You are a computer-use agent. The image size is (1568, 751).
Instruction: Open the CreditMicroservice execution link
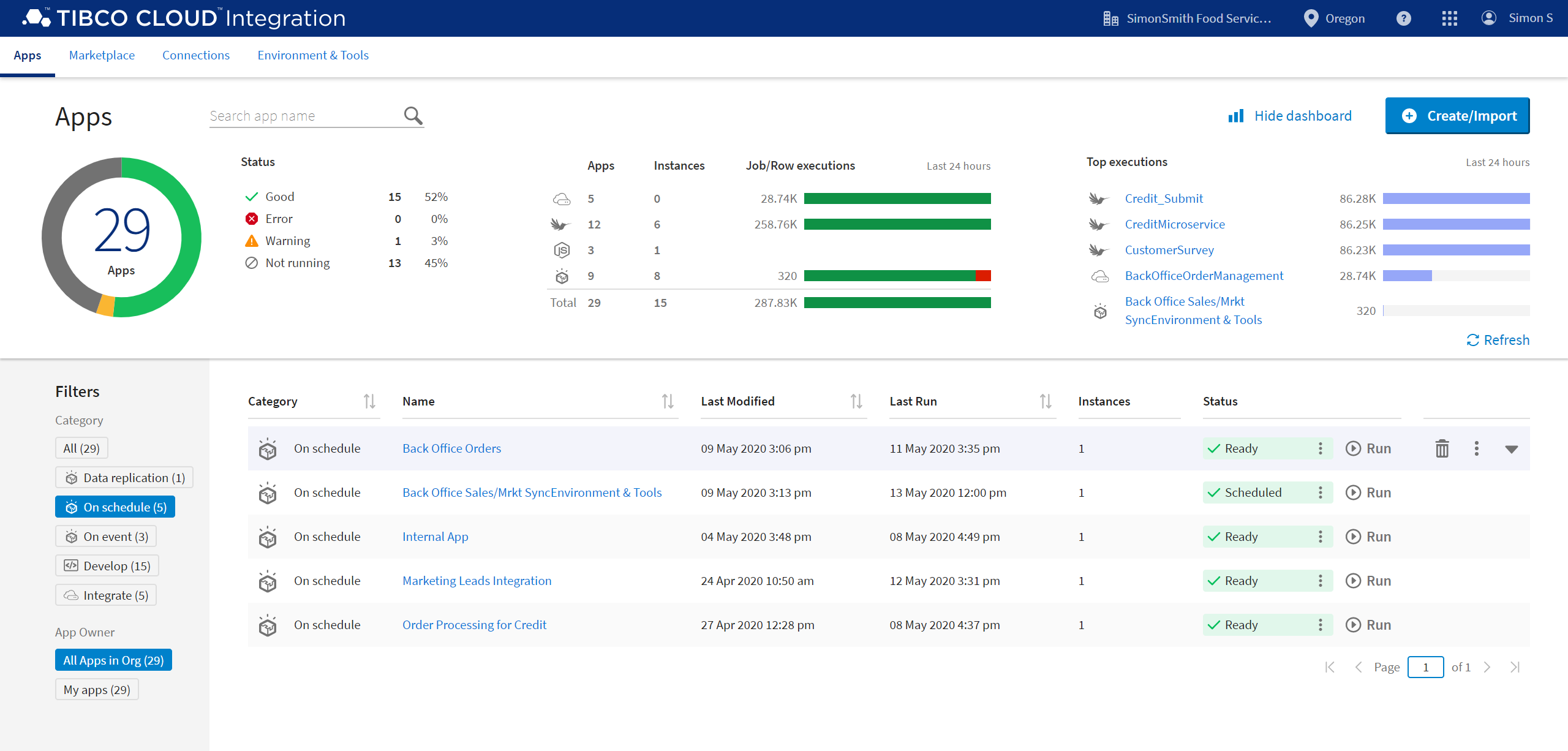1174,224
